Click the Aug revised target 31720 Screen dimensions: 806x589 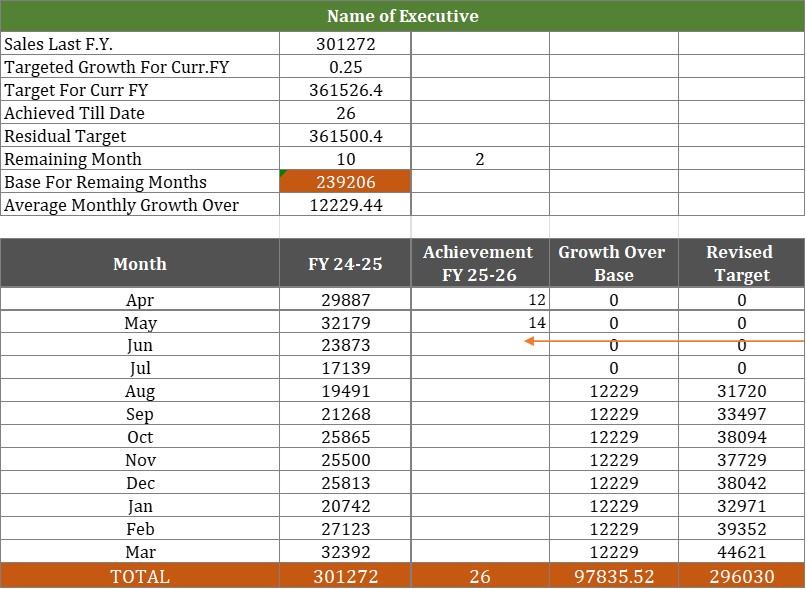(x=741, y=392)
